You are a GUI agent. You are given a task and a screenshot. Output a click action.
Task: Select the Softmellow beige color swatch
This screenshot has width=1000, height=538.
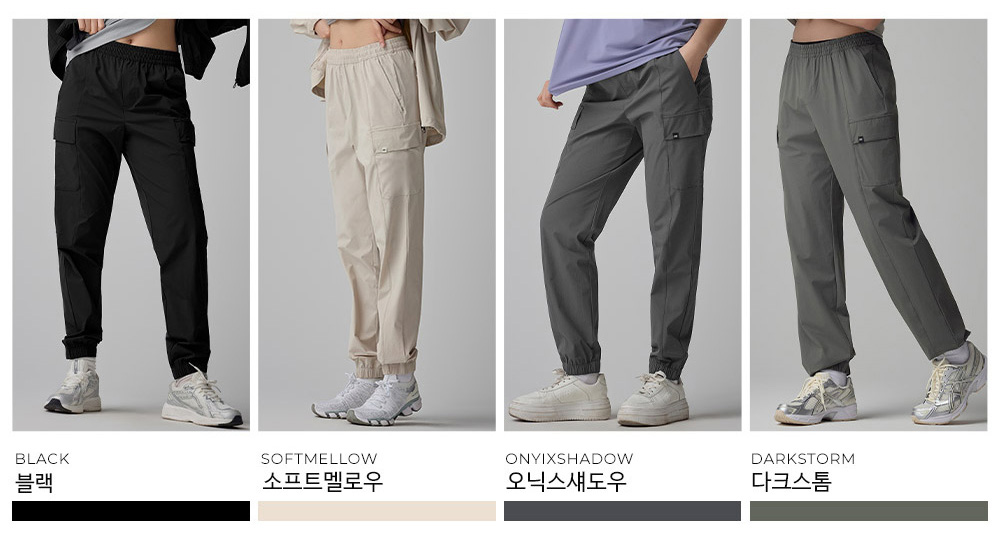click(377, 511)
